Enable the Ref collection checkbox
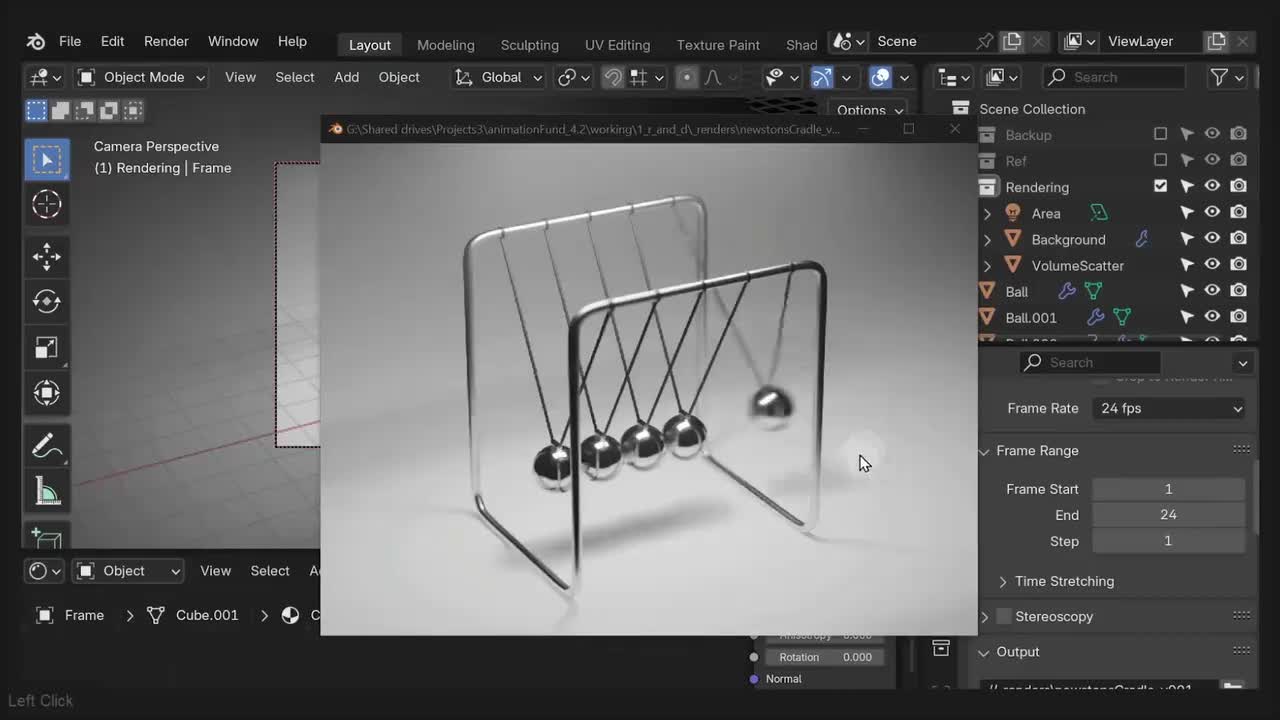 (x=1160, y=160)
